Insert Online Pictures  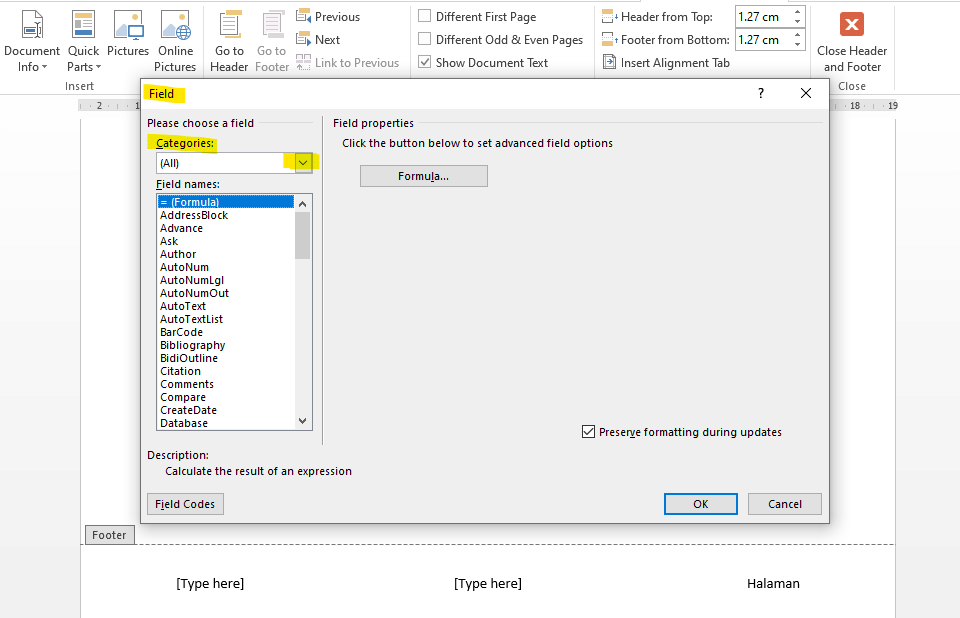tap(175, 42)
